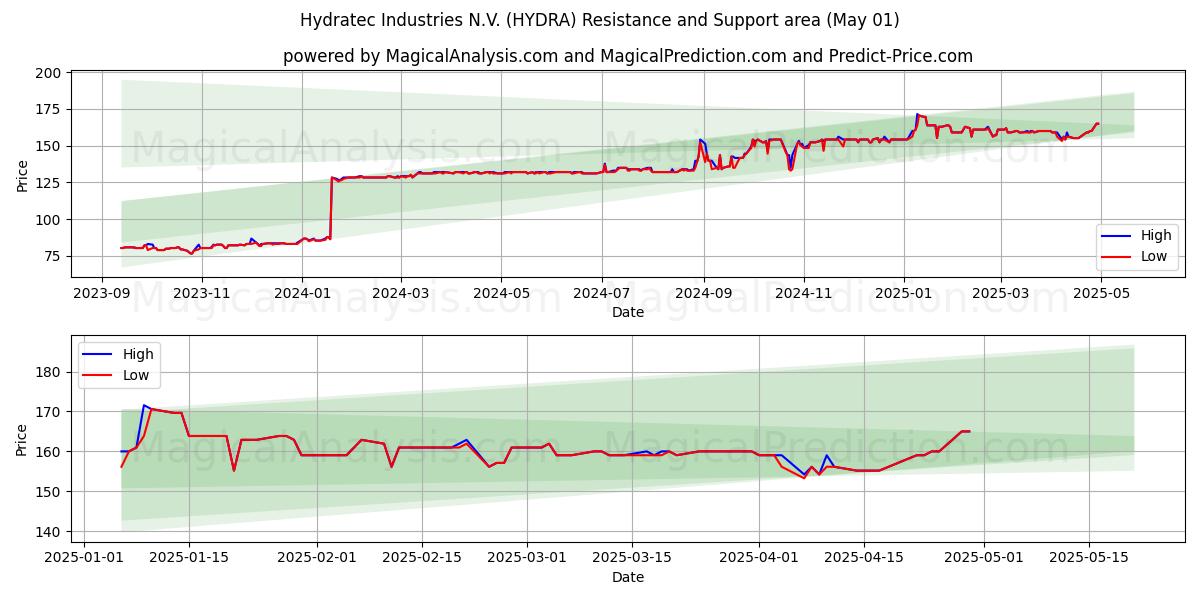Click the 2025-04-01 tick label

[x=759, y=557]
